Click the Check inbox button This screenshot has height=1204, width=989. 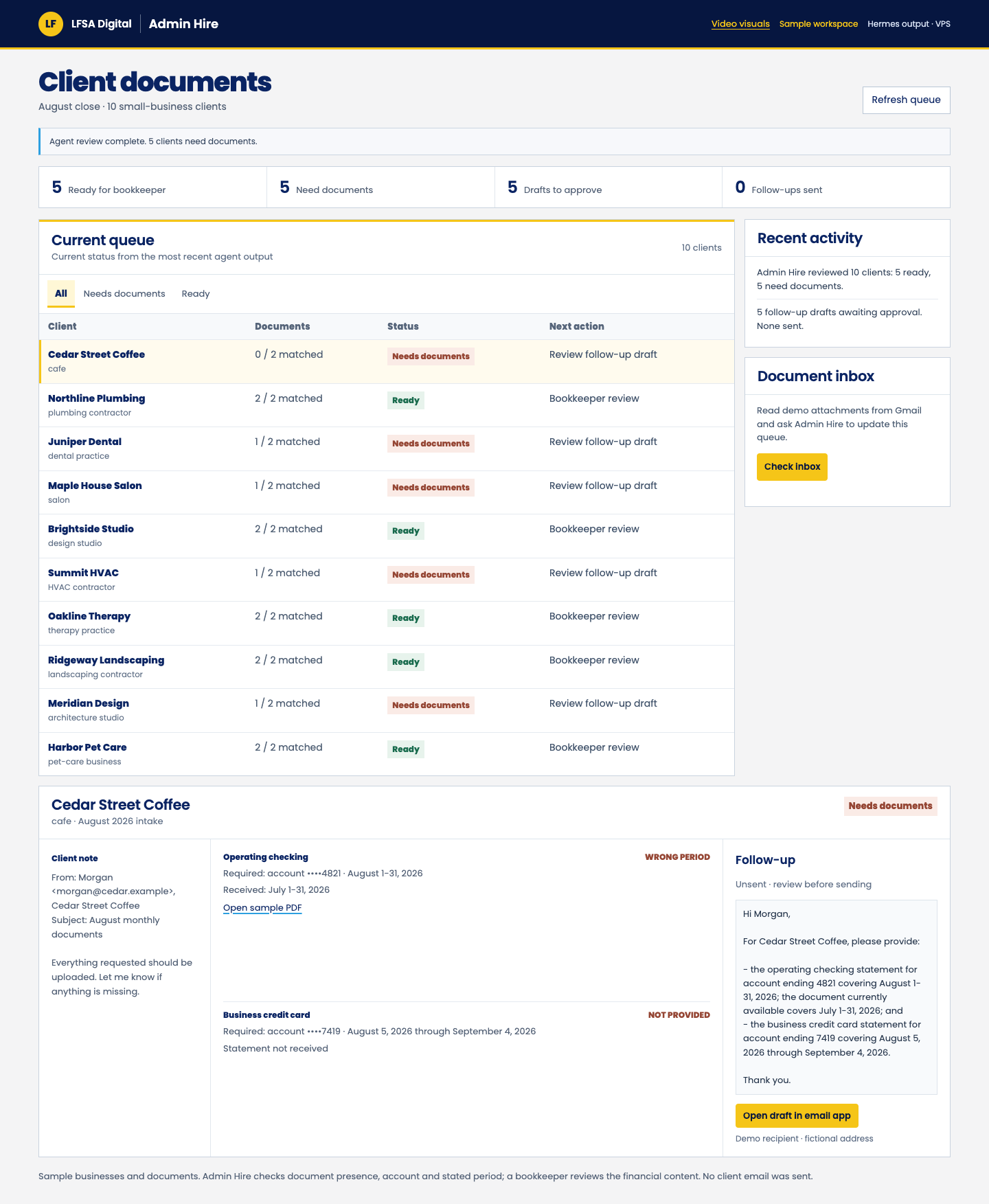[792, 467]
